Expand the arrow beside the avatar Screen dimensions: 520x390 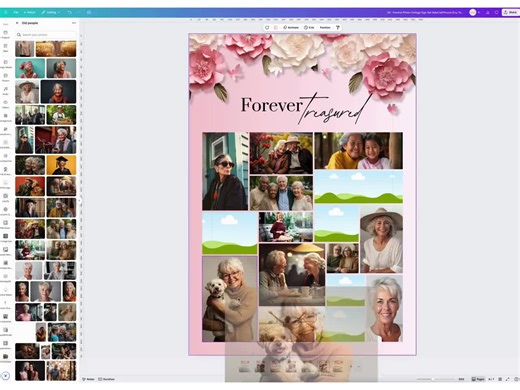click(x=479, y=12)
